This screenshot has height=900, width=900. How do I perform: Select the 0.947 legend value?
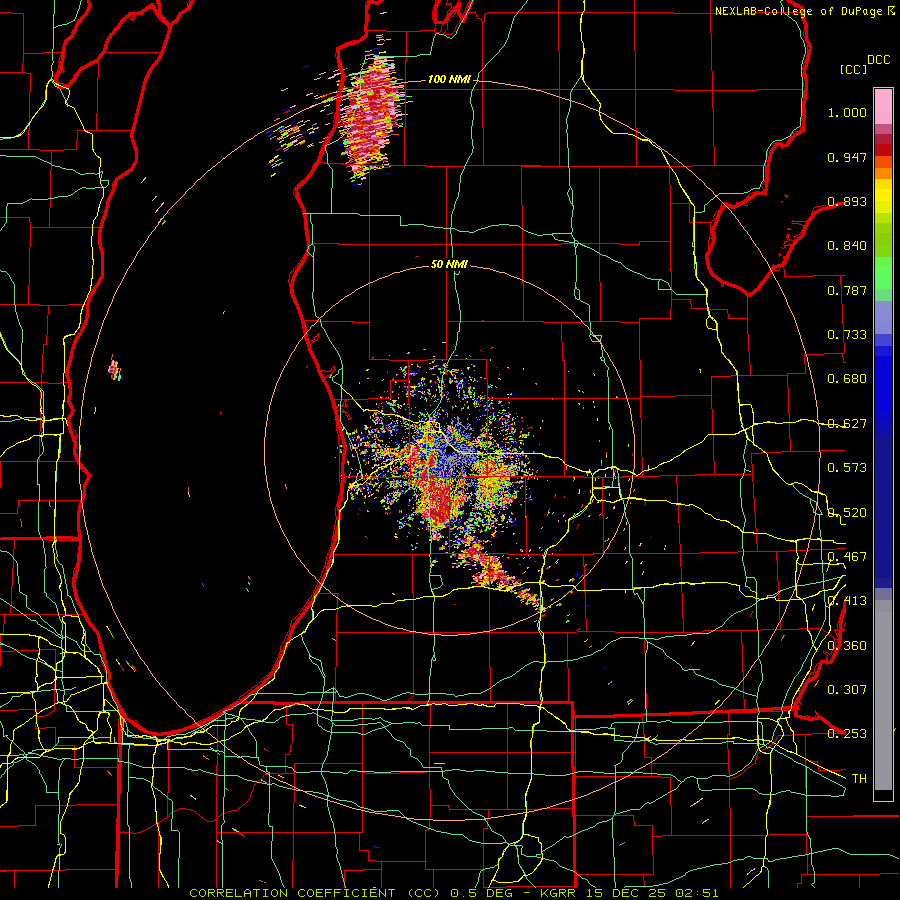(x=847, y=157)
